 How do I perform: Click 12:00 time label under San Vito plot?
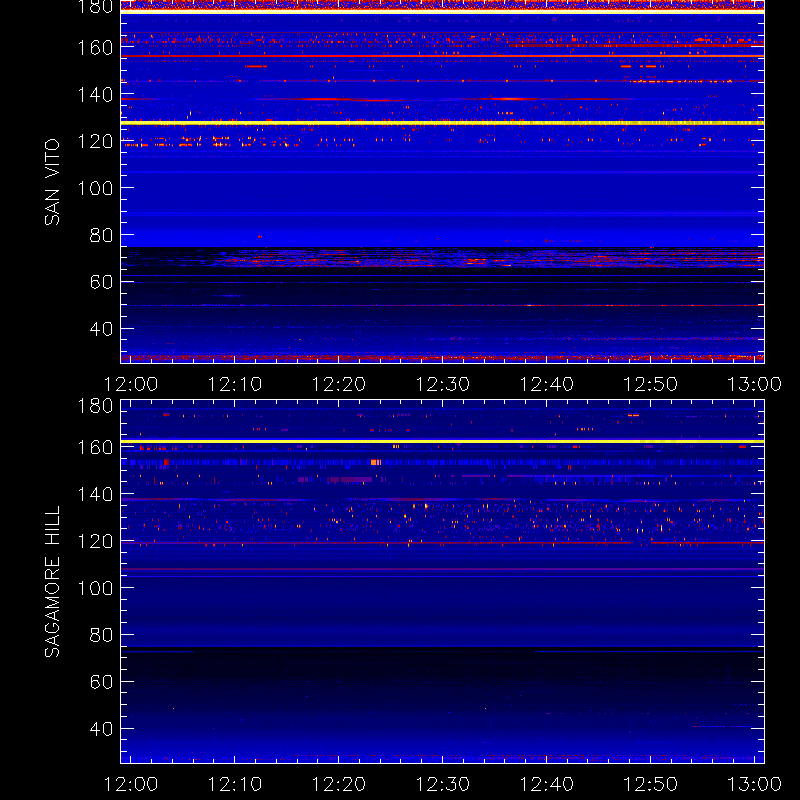coord(131,384)
